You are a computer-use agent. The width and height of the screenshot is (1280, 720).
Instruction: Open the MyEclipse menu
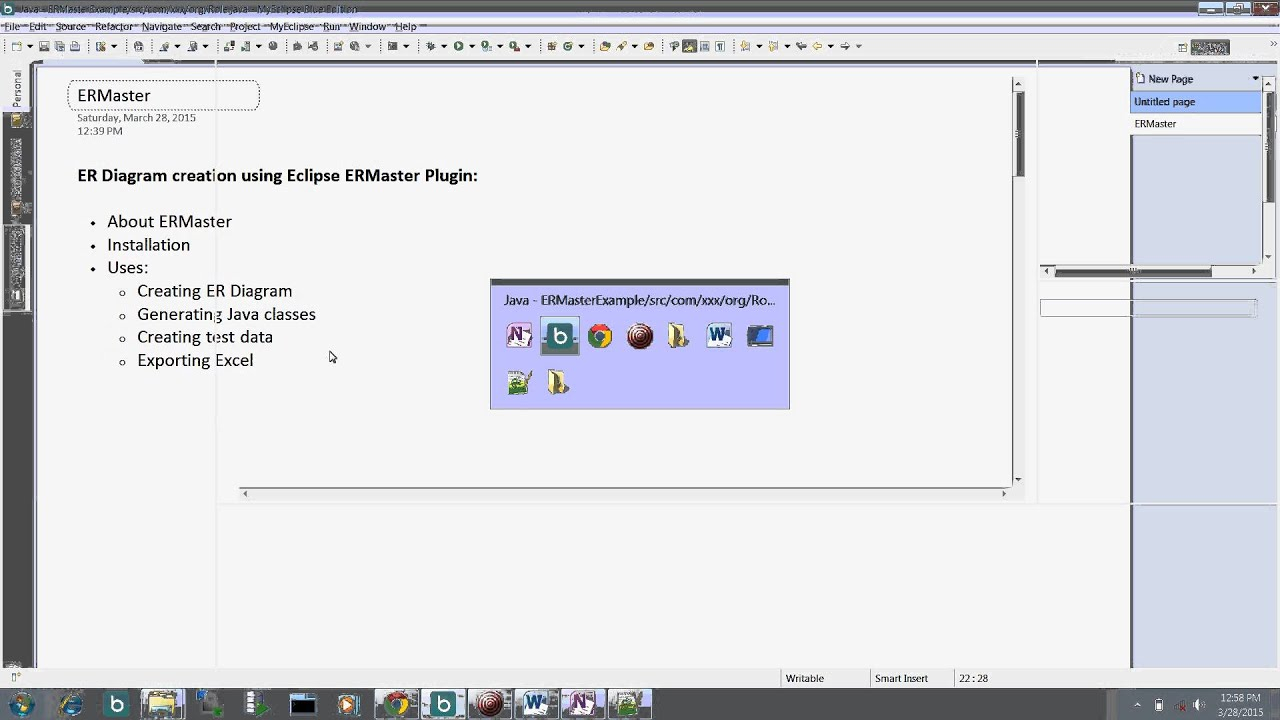click(292, 27)
